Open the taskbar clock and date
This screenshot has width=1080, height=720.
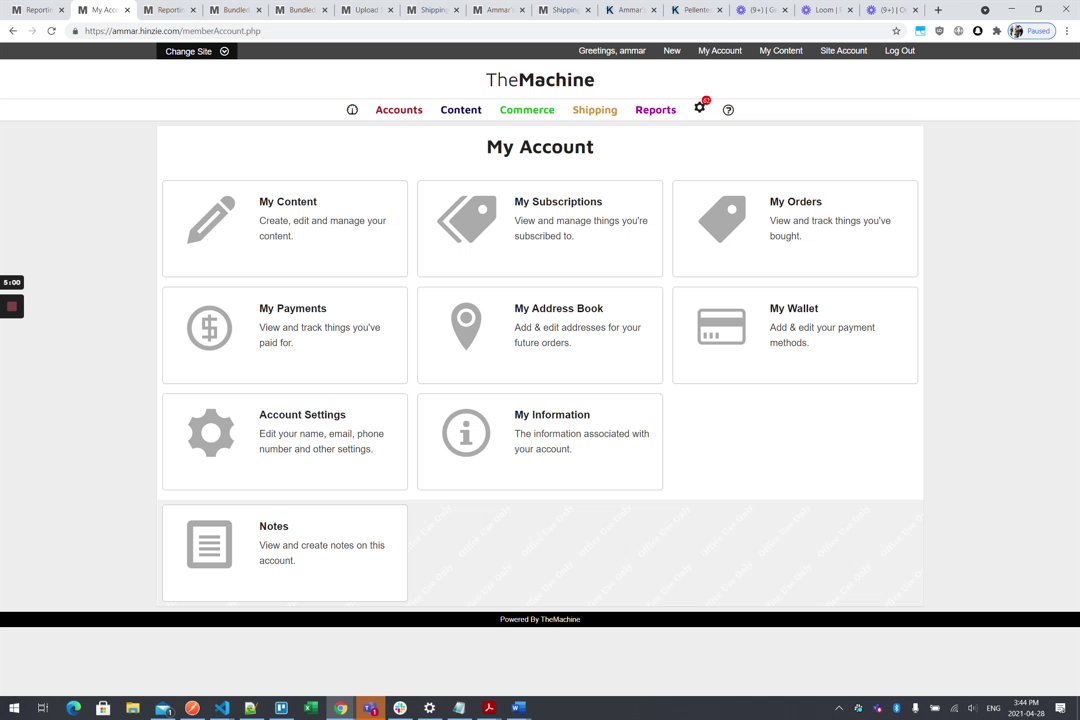pyautogui.click(x=1026, y=708)
